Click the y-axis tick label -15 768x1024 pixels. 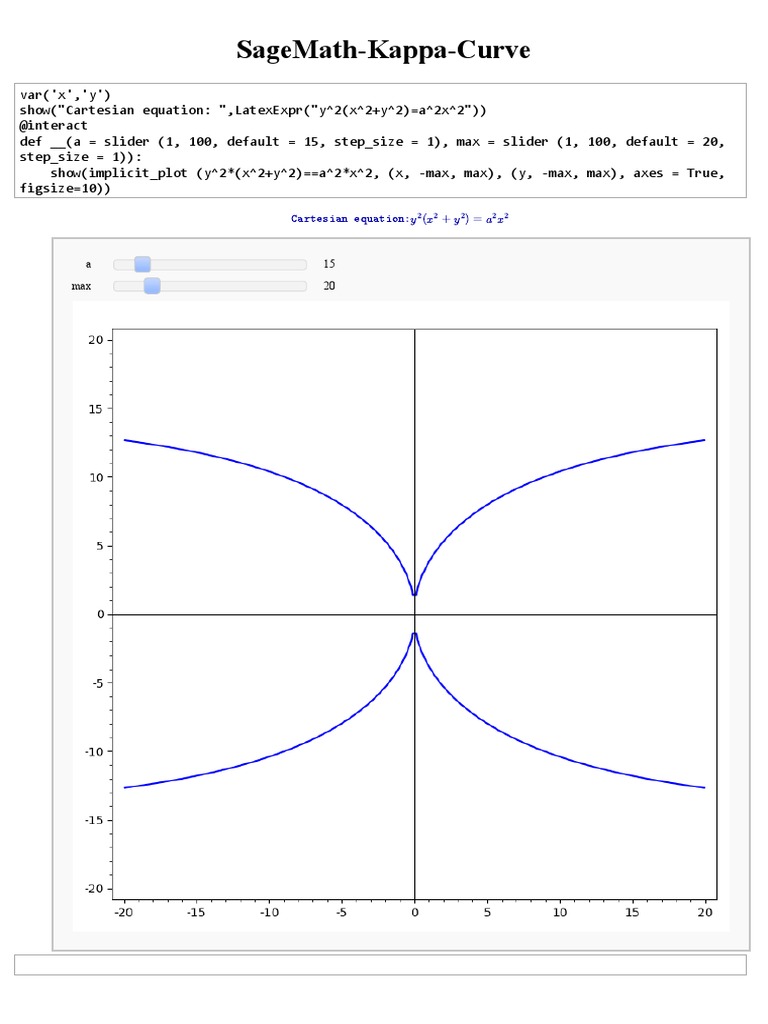click(x=94, y=820)
